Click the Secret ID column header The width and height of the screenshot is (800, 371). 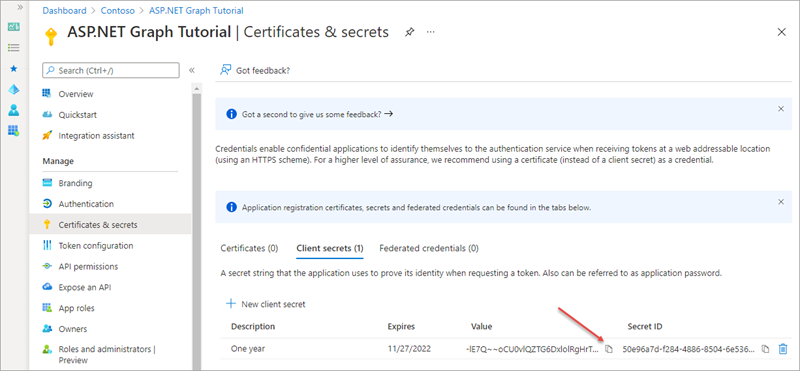(645, 327)
